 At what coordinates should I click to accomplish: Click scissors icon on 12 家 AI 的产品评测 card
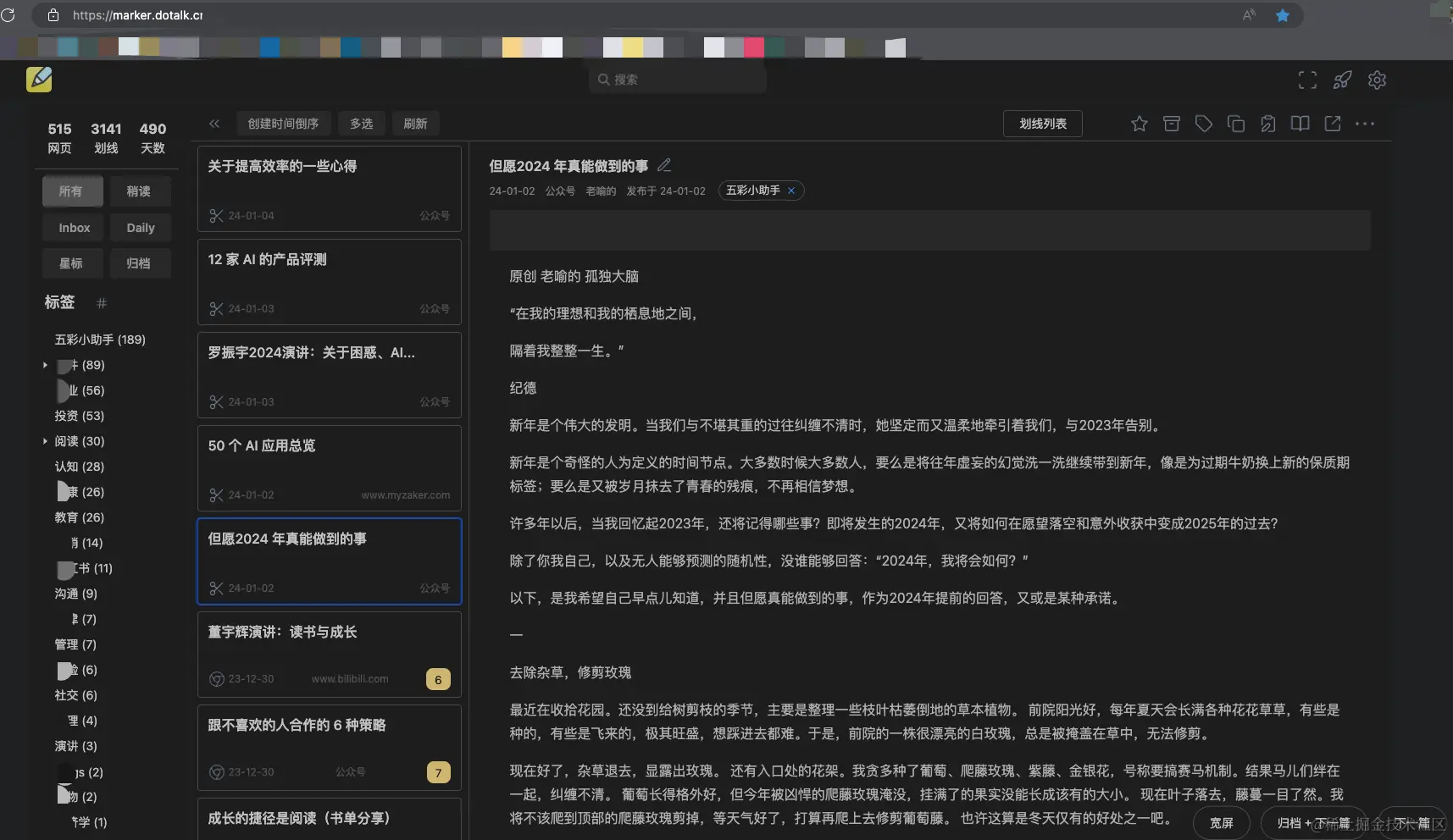pos(216,309)
